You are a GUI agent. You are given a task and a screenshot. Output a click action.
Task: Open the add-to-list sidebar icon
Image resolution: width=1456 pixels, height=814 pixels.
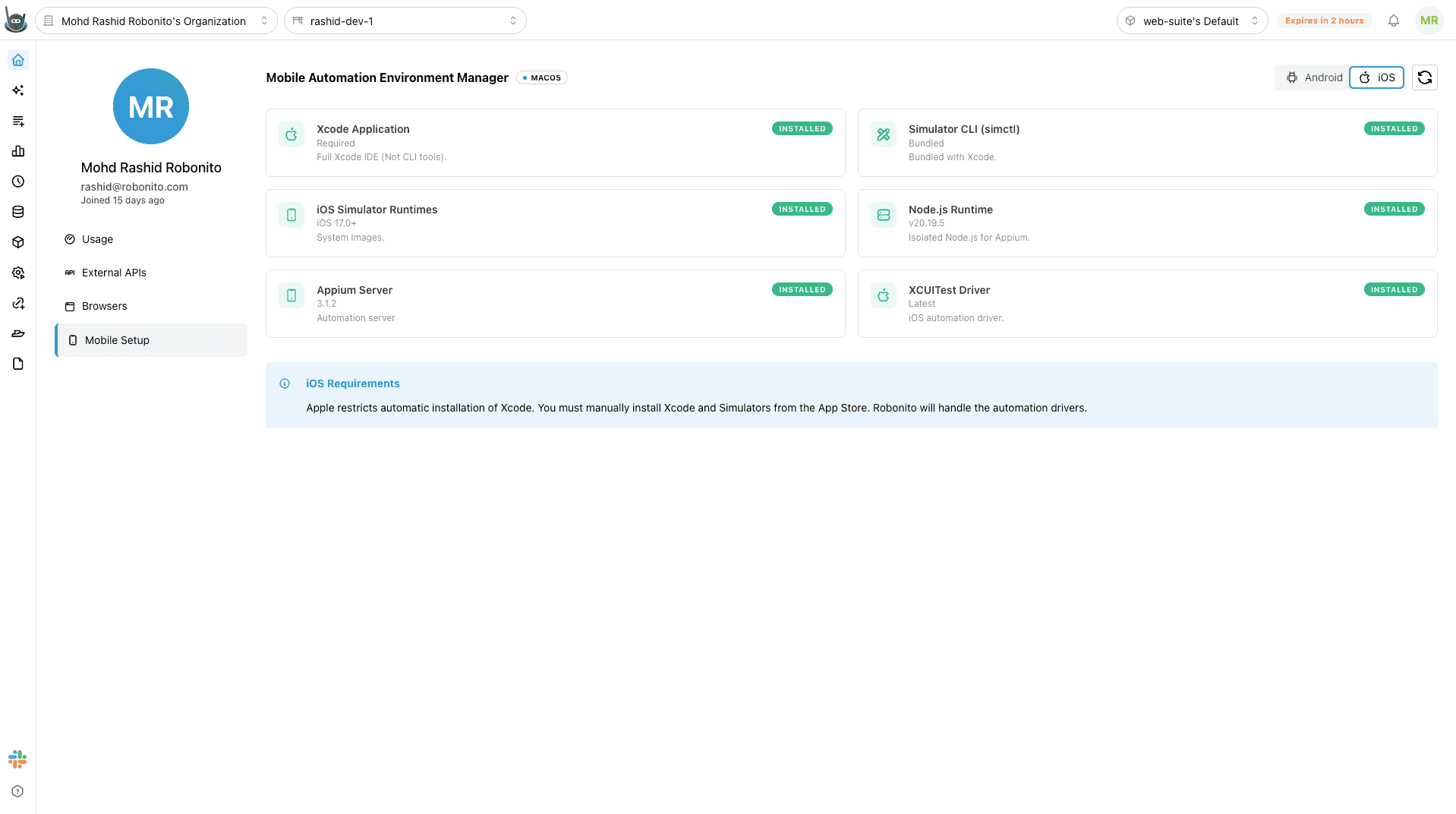coord(18,121)
